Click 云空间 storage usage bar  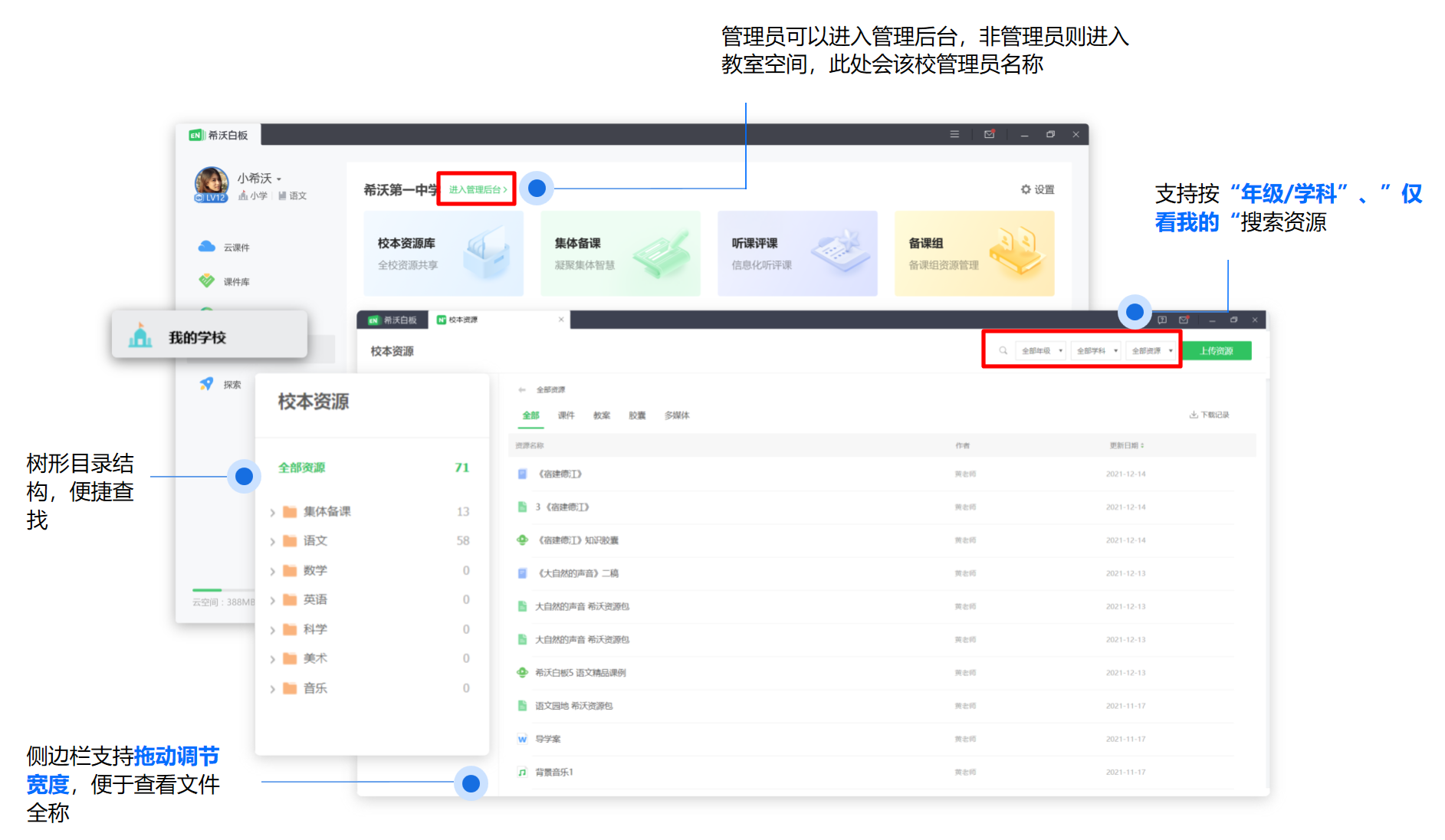tap(222, 589)
